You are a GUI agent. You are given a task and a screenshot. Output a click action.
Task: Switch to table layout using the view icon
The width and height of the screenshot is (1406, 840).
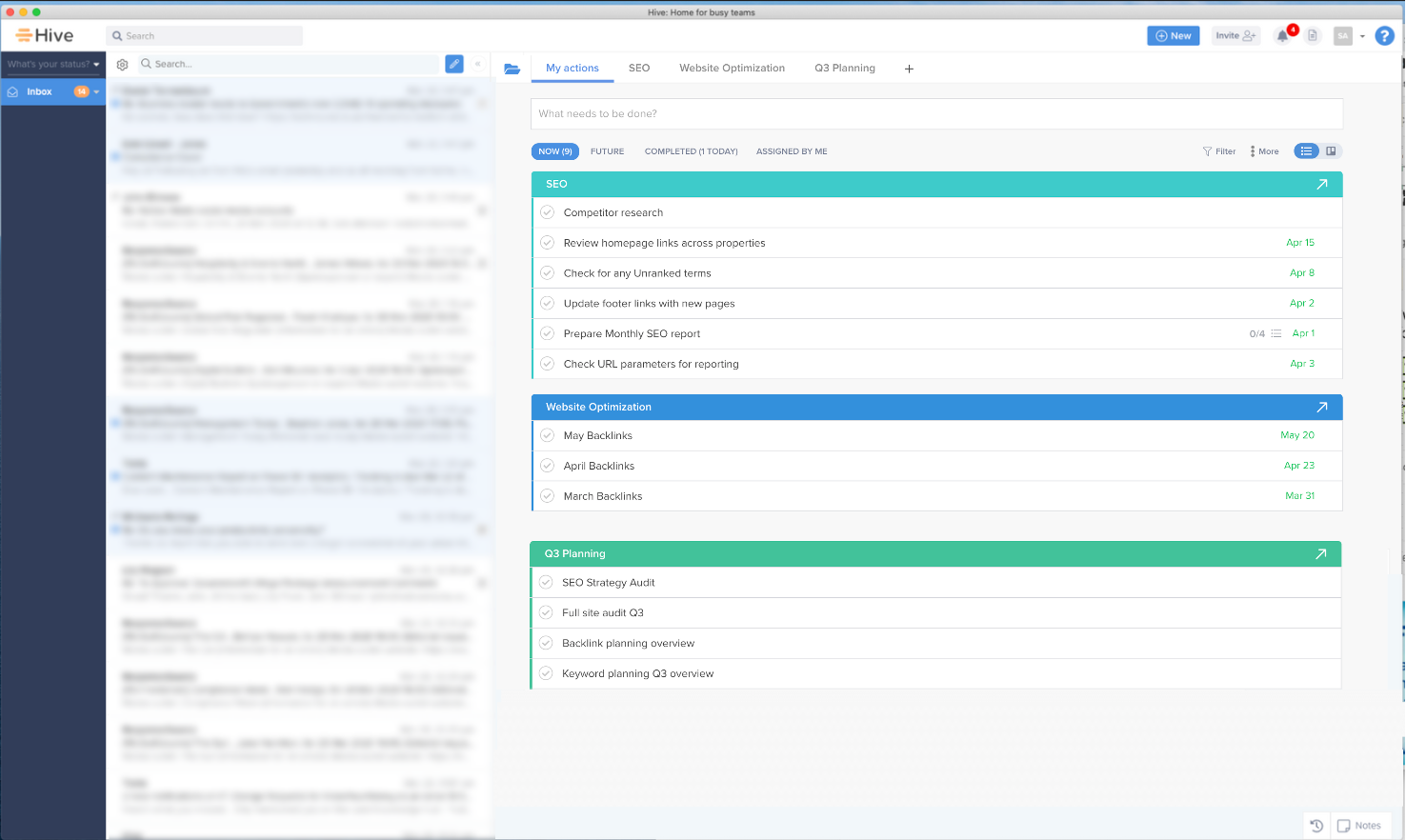[x=1331, y=150]
